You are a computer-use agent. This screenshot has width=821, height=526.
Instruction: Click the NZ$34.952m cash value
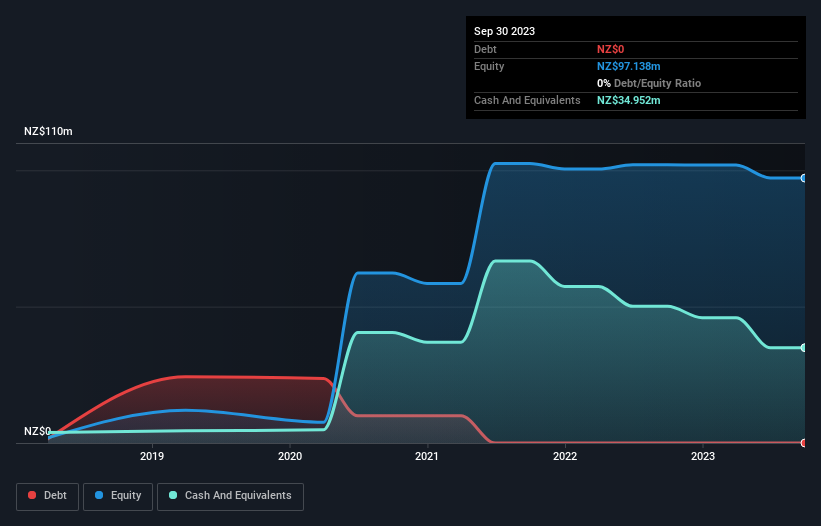tap(628, 100)
